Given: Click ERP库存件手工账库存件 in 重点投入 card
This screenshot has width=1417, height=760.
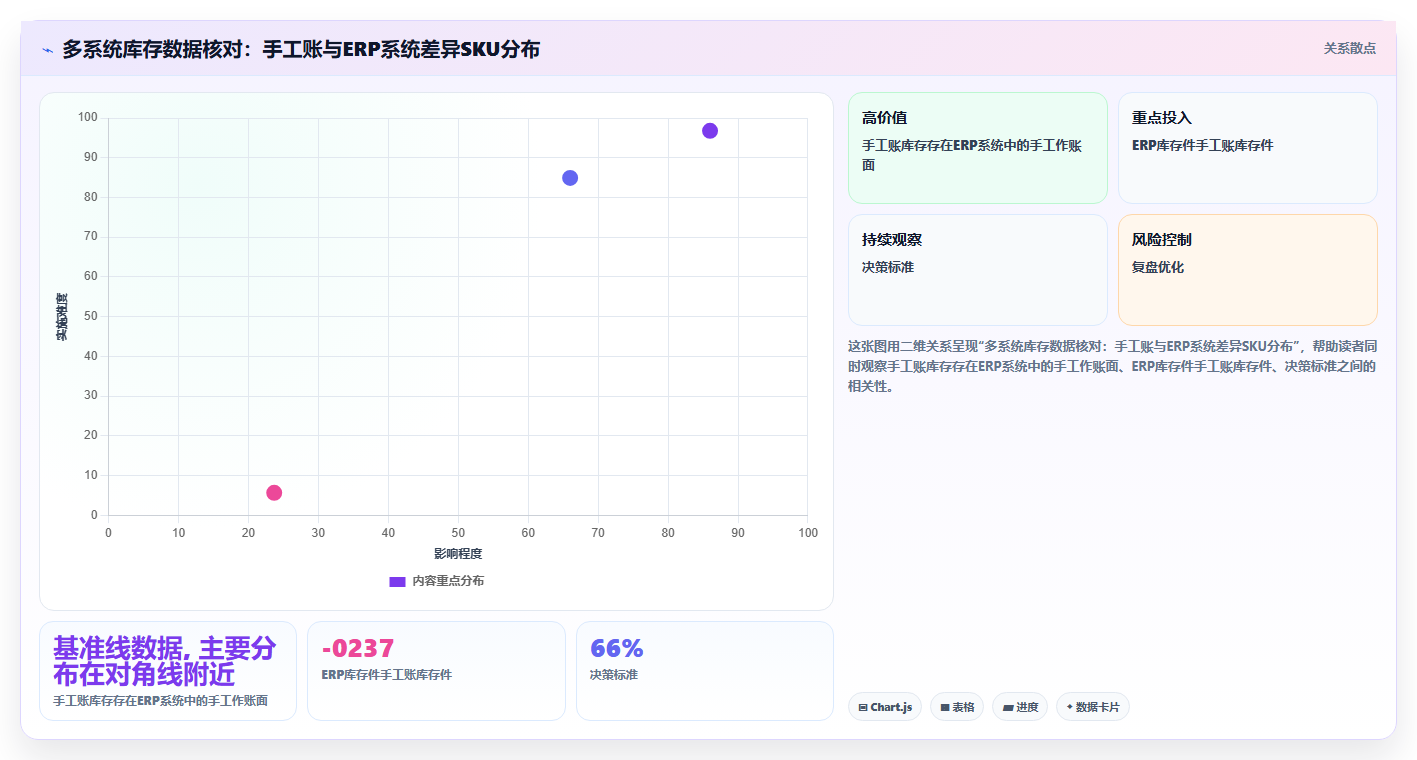Looking at the screenshot, I should [1203, 146].
